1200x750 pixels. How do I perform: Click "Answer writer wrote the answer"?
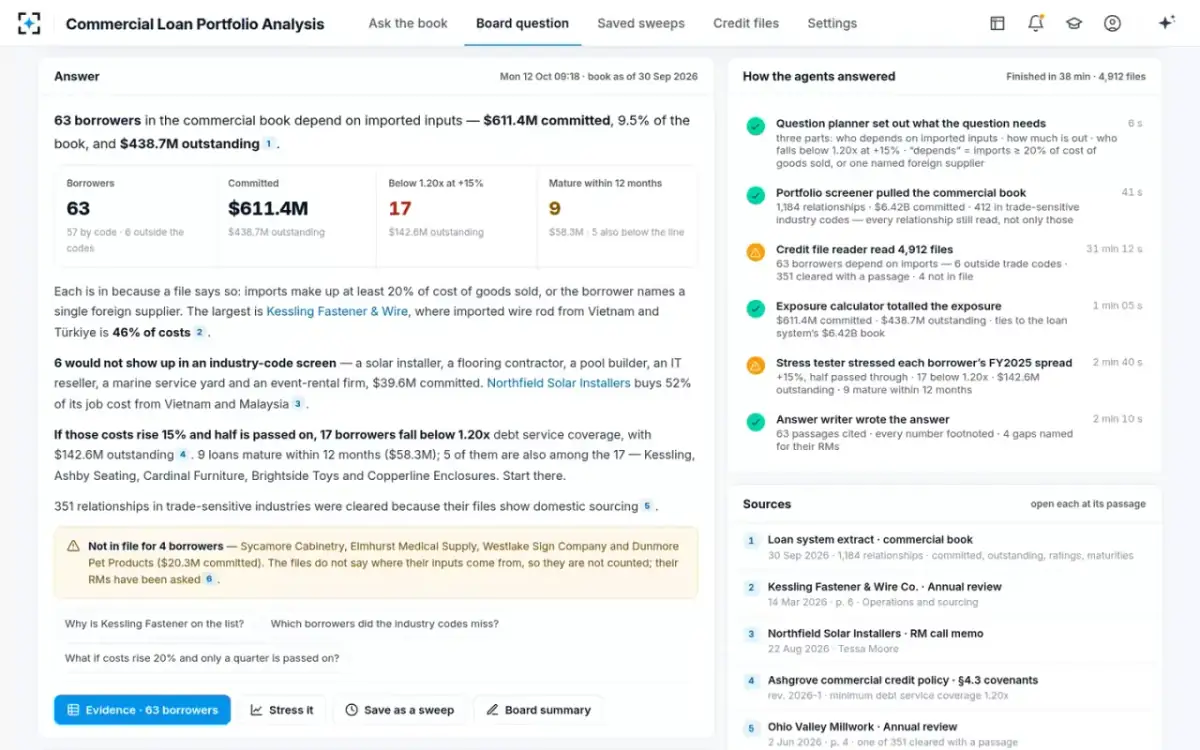click(x=863, y=420)
